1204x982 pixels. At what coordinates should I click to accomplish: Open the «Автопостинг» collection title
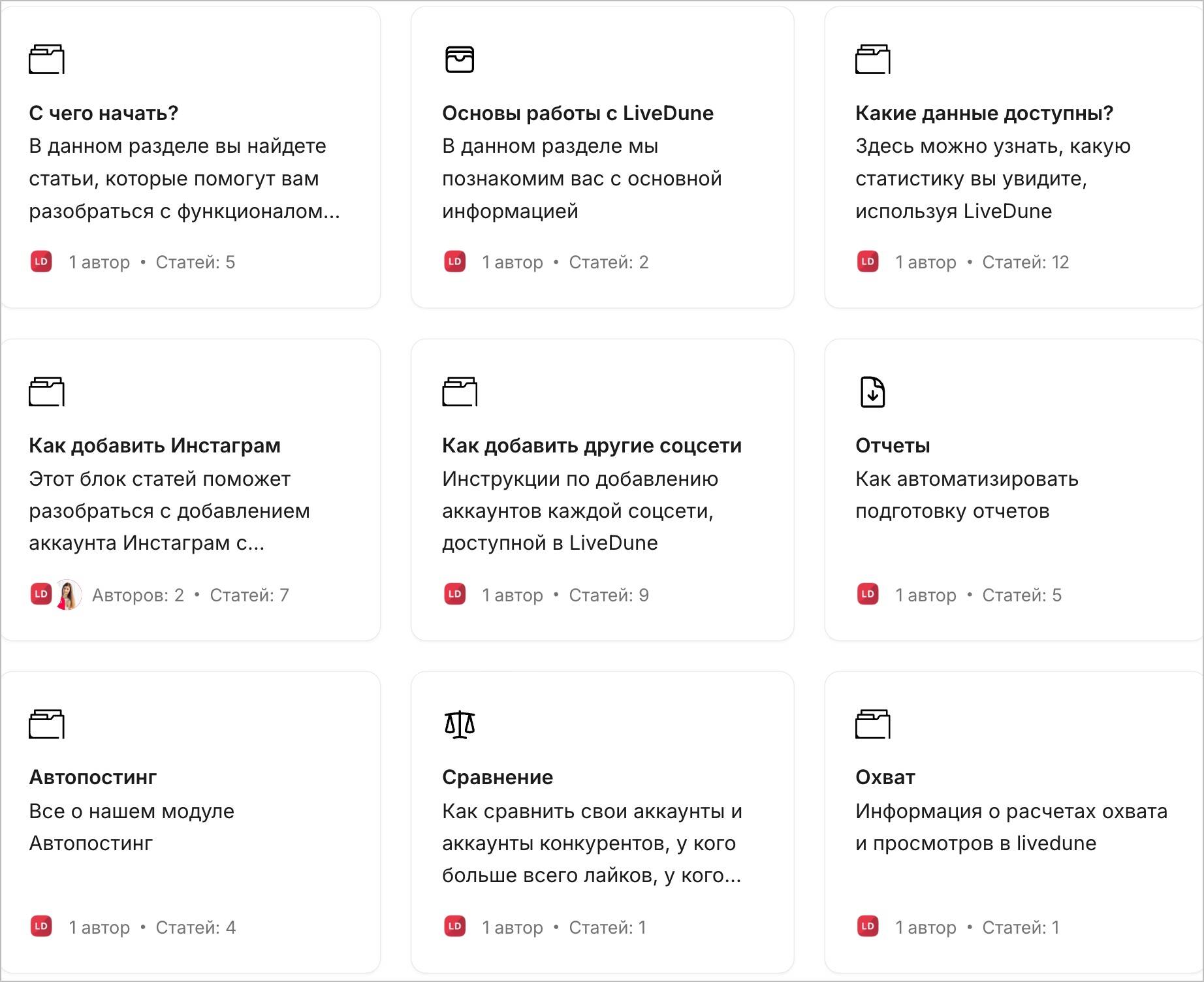(x=93, y=777)
